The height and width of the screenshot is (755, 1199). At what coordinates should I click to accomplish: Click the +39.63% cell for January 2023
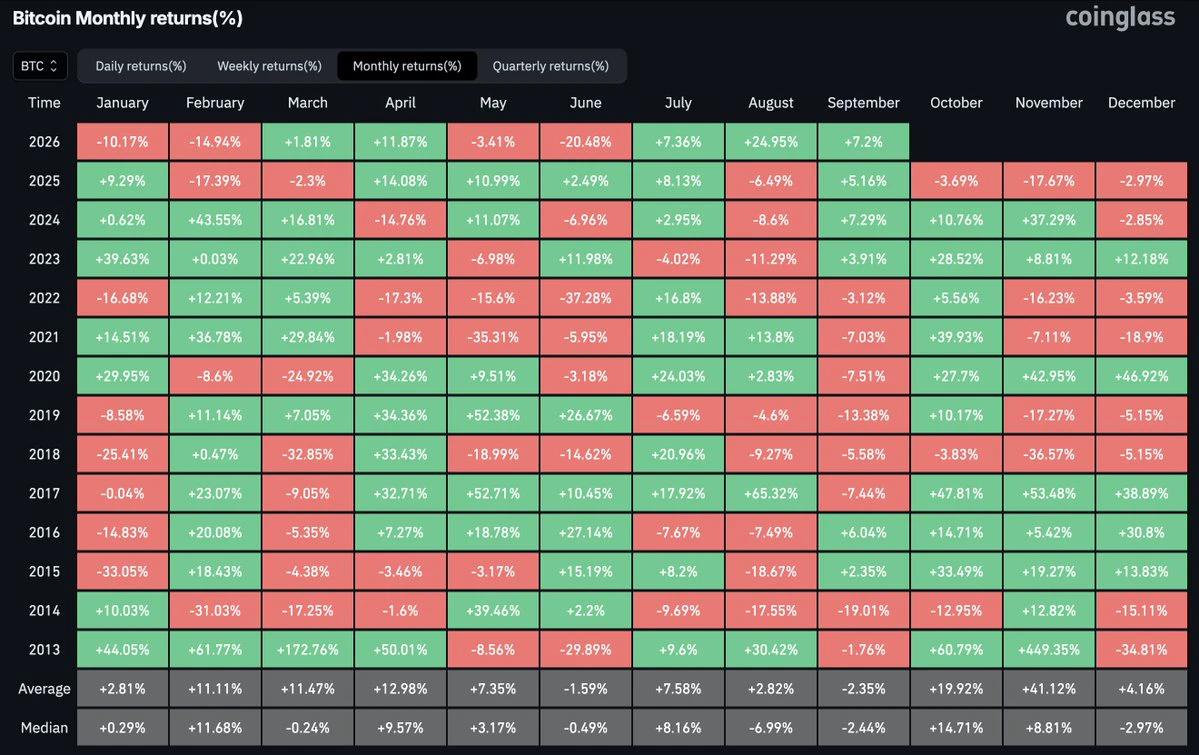(x=122, y=259)
